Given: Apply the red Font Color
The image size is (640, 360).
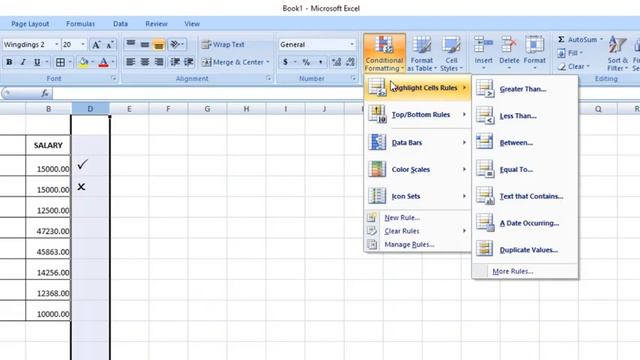Looking at the screenshot, I should [104, 62].
